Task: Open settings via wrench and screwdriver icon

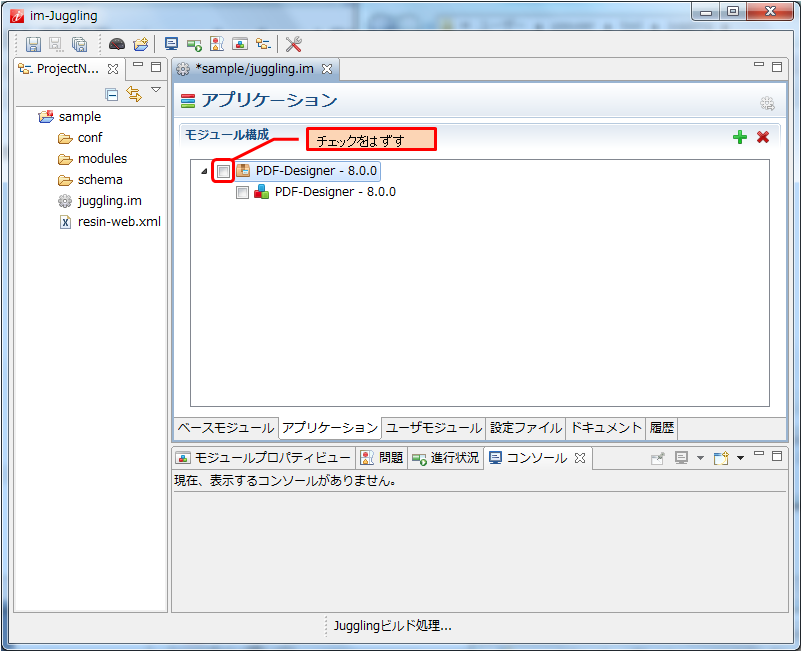Action: click(x=294, y=44)
